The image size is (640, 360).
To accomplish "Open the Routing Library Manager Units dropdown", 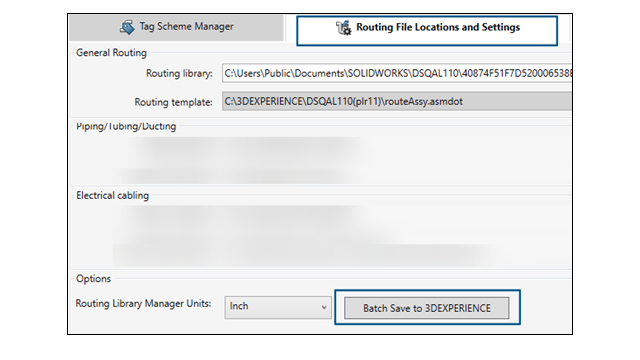I will [278, 307].
